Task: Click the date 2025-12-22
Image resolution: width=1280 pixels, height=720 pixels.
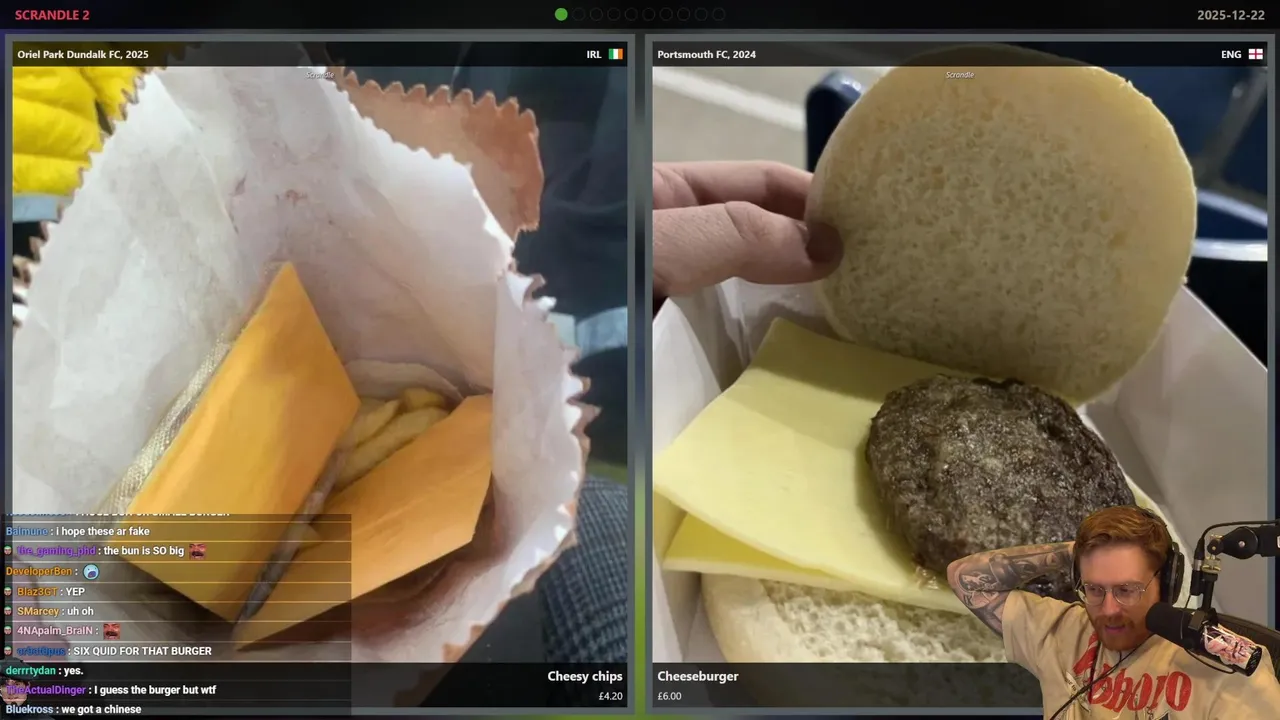Action: tap(1230, 15)
